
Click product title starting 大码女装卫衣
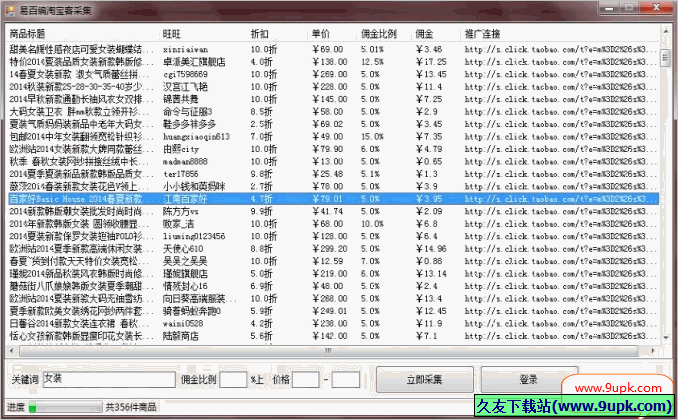(80, 112)
